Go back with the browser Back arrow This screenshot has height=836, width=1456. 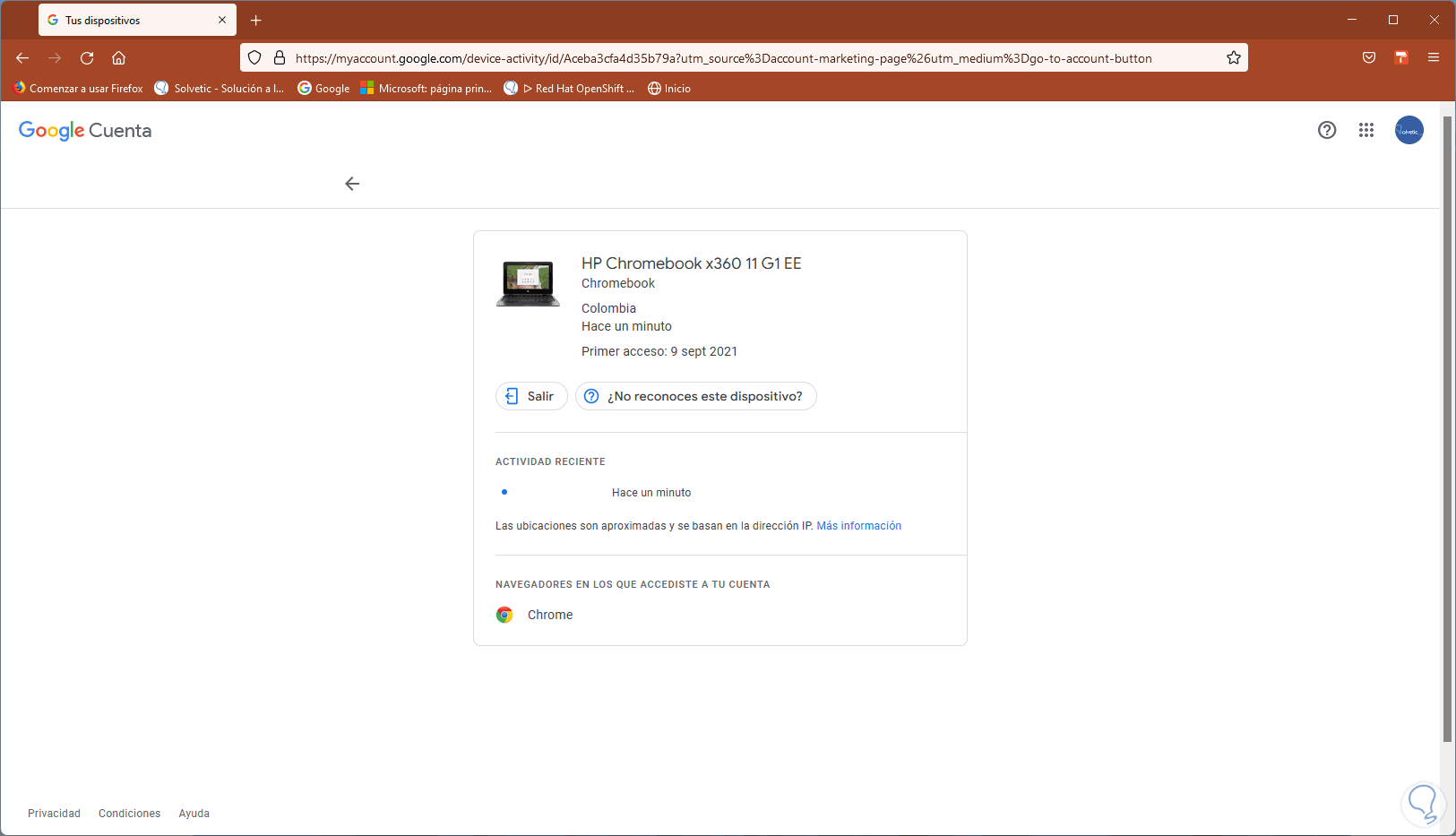tap(22, 58)
